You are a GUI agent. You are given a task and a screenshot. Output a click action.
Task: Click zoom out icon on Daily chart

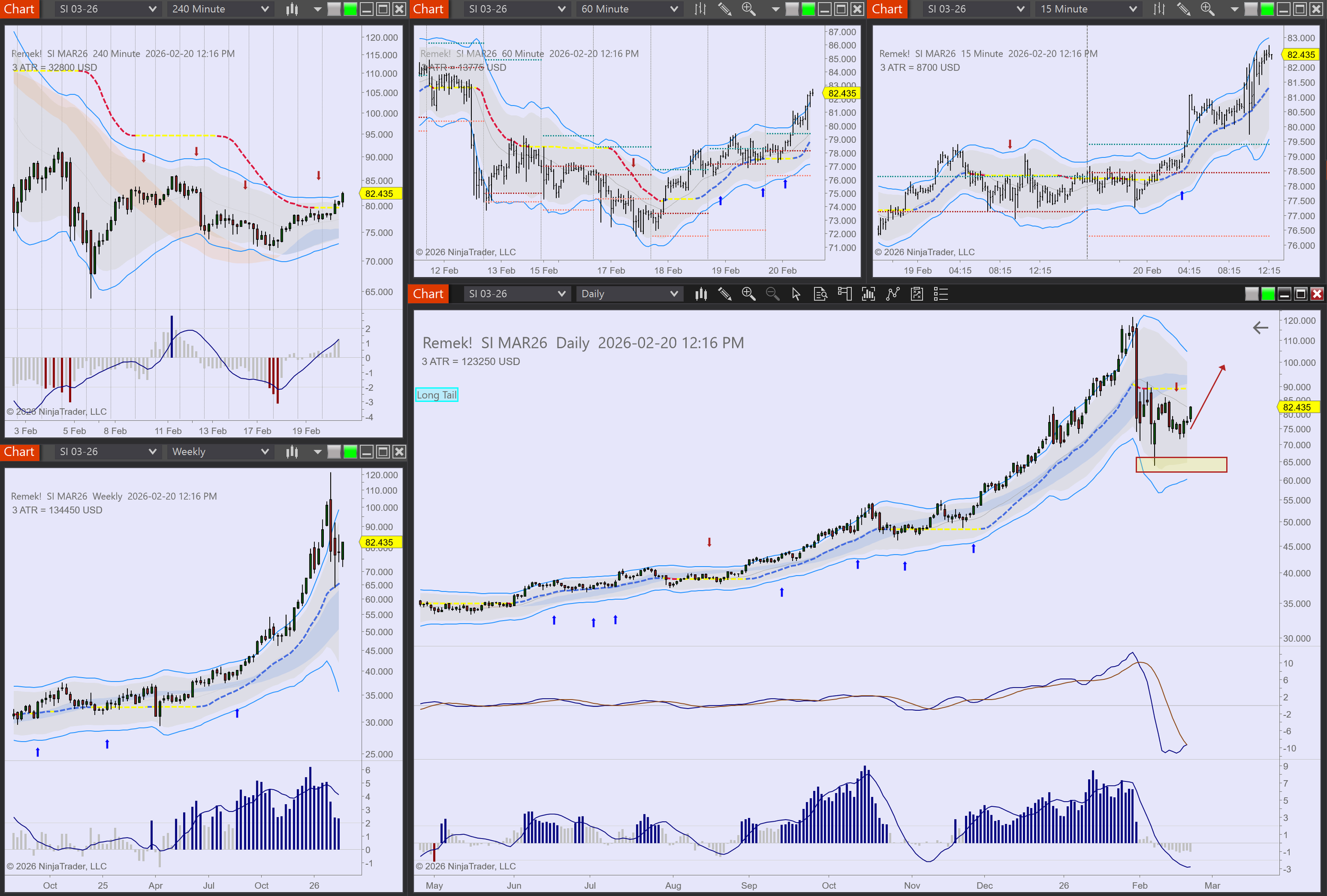[x=772, y=294]
